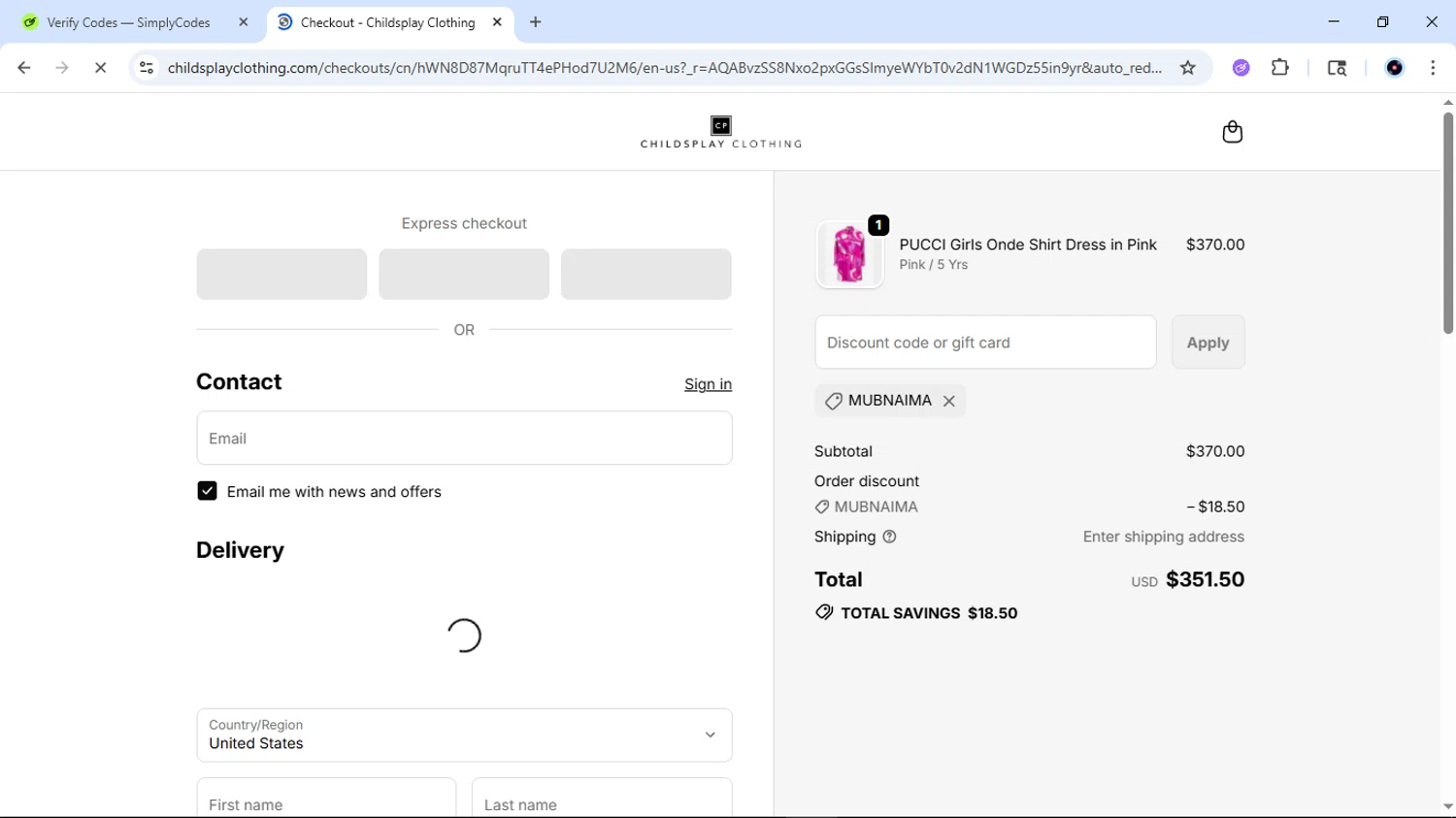
Task: Focus the Discount code or gift card field
Action: 985,343
